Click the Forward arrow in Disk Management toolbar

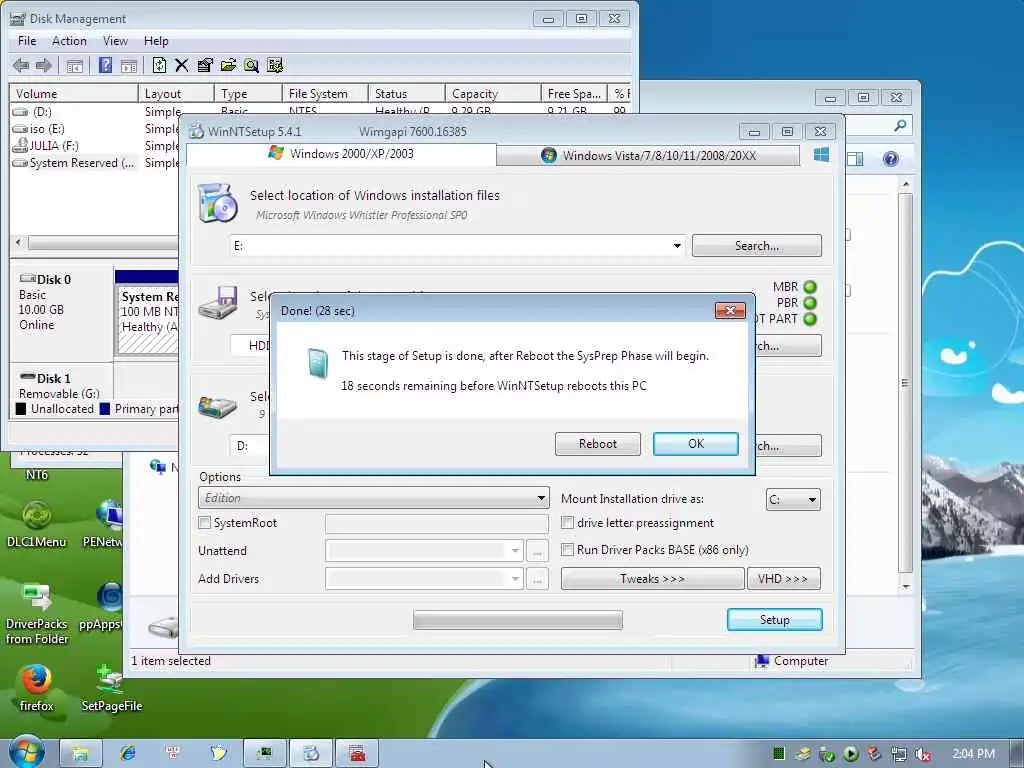pyautogui.click(x=44, y=65)
